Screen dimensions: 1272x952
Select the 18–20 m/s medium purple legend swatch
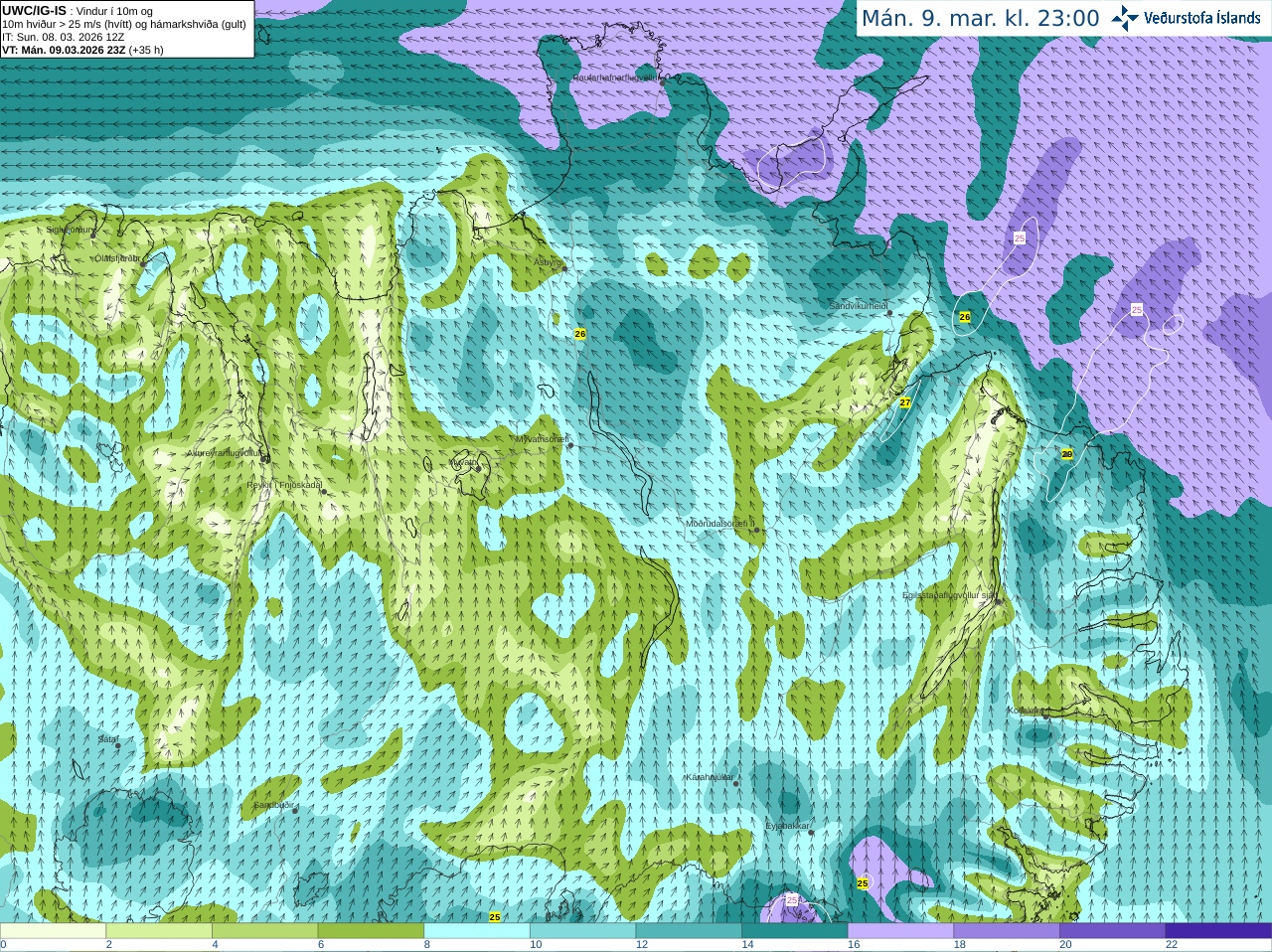(1007, 931)
